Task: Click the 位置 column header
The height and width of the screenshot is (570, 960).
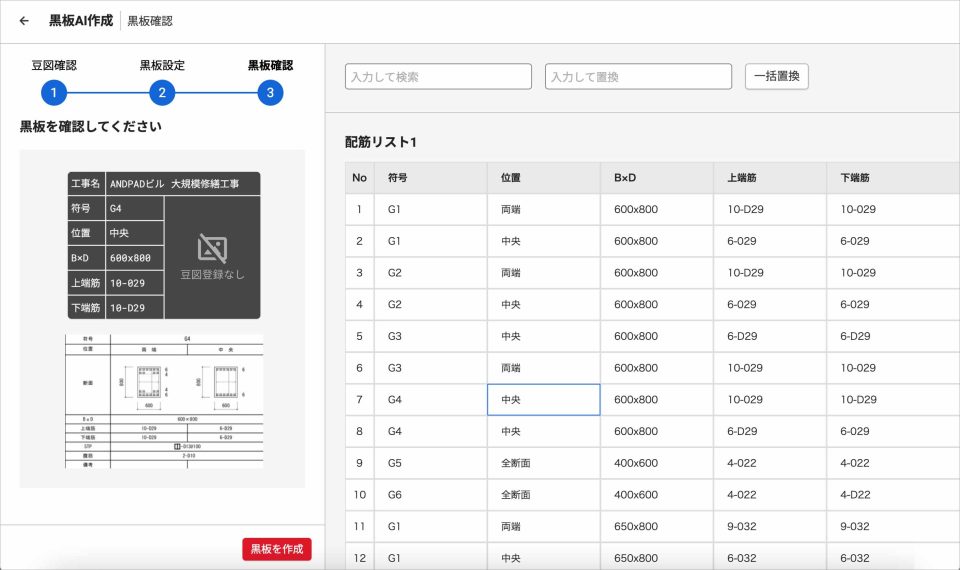Action: point(543,178)
